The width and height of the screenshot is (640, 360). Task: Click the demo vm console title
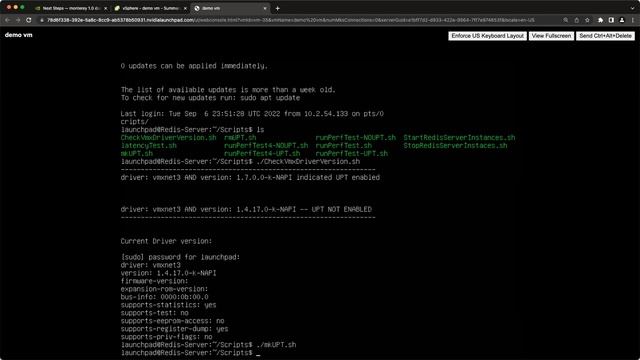click(x=18, y=35)
